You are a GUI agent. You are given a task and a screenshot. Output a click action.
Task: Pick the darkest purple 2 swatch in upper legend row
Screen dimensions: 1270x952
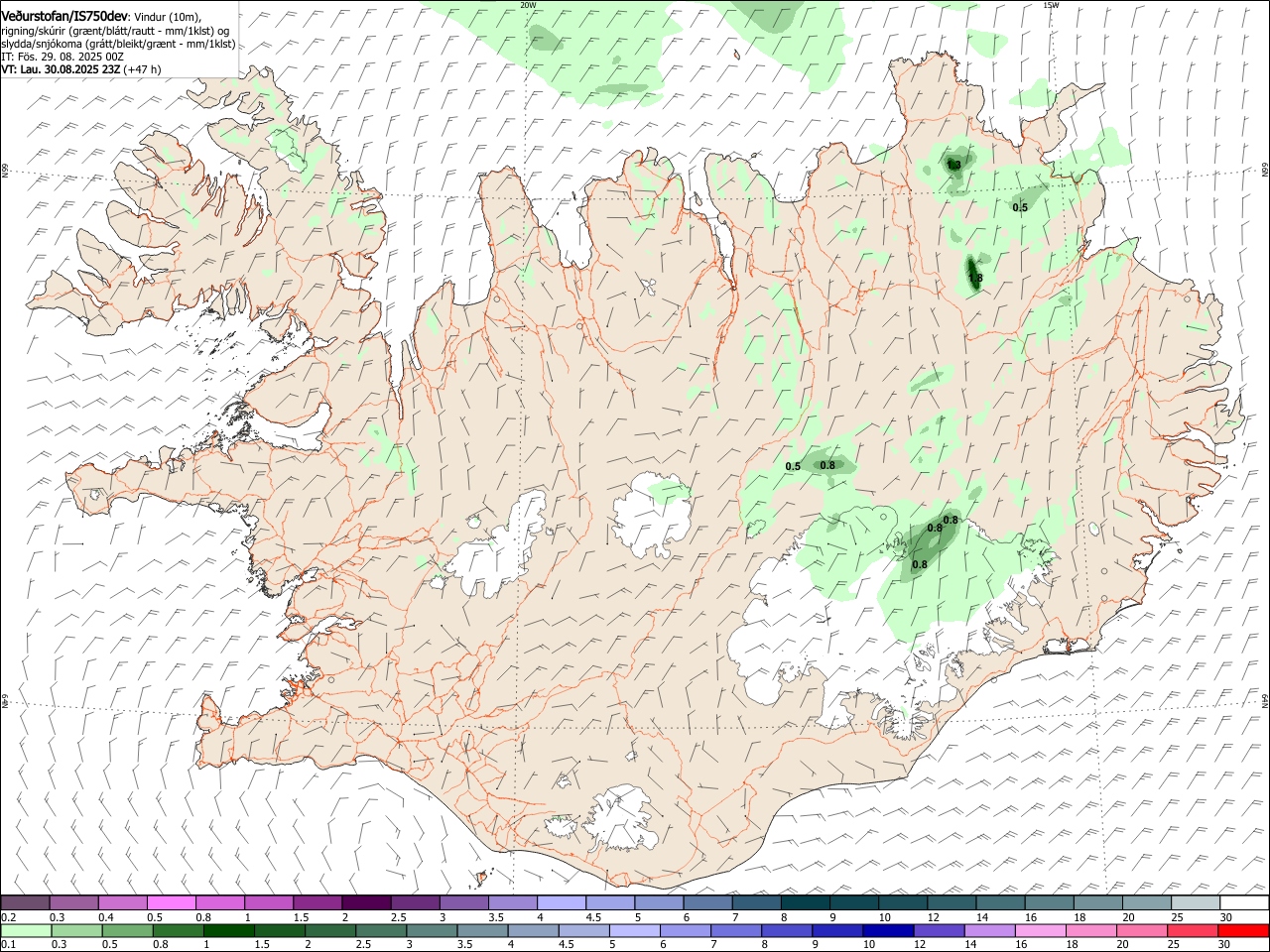pos(366,902)
